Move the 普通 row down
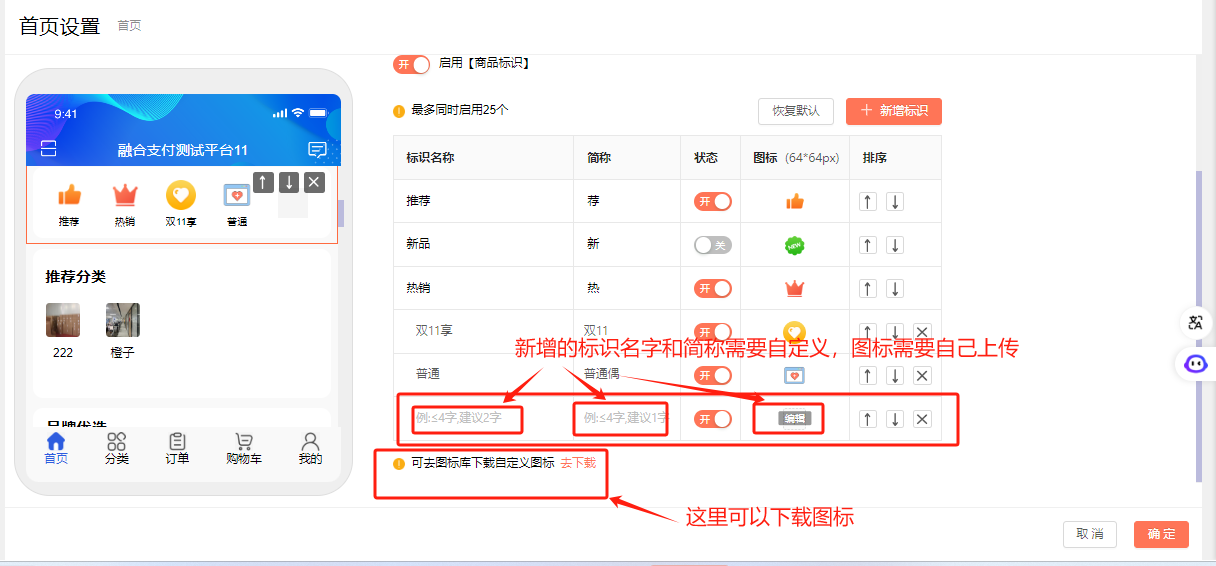The height and width of the screenshot is (566, 1216). (x=895, y=376)
